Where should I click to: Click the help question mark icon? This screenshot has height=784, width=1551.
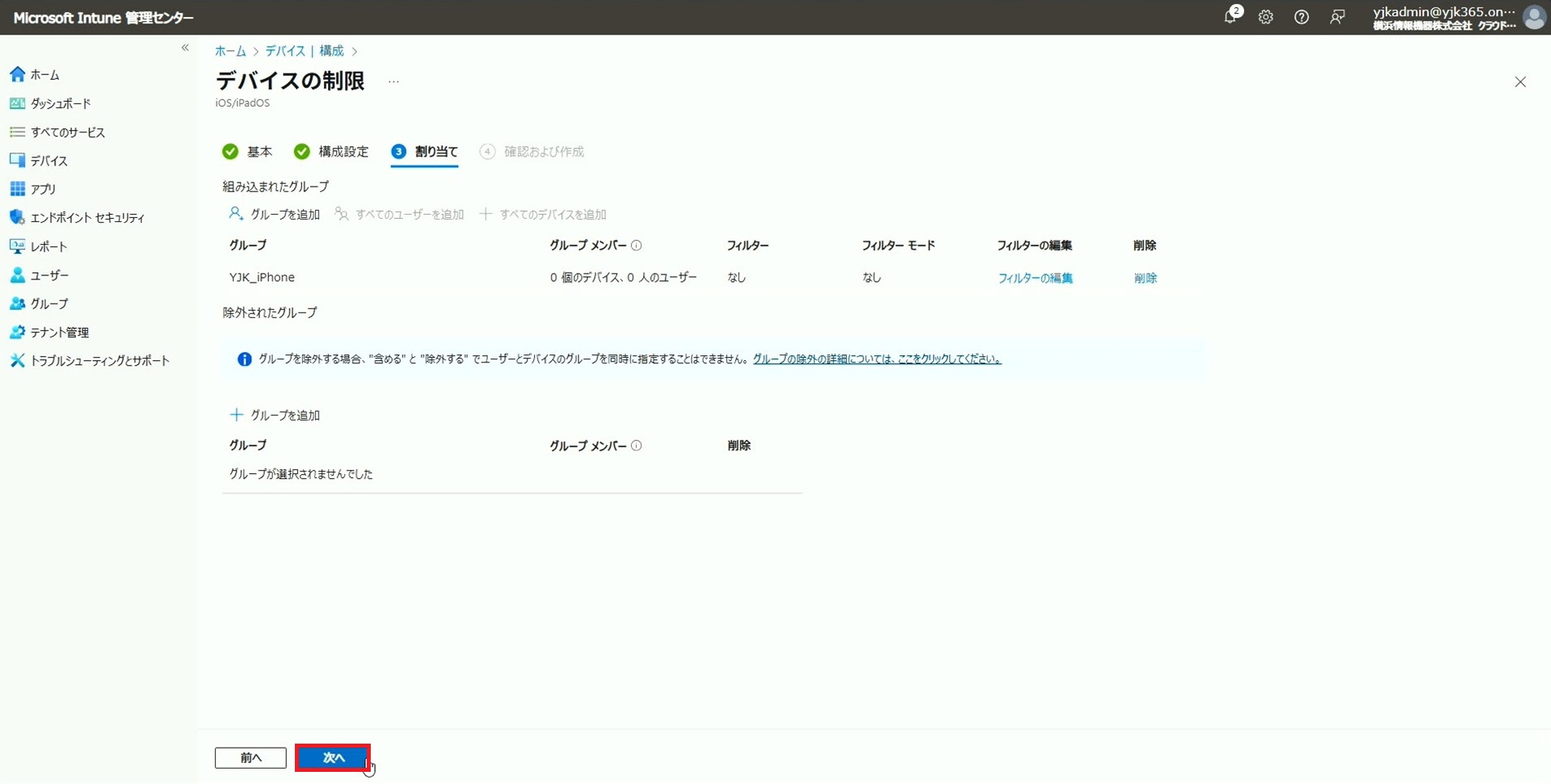1301,17
